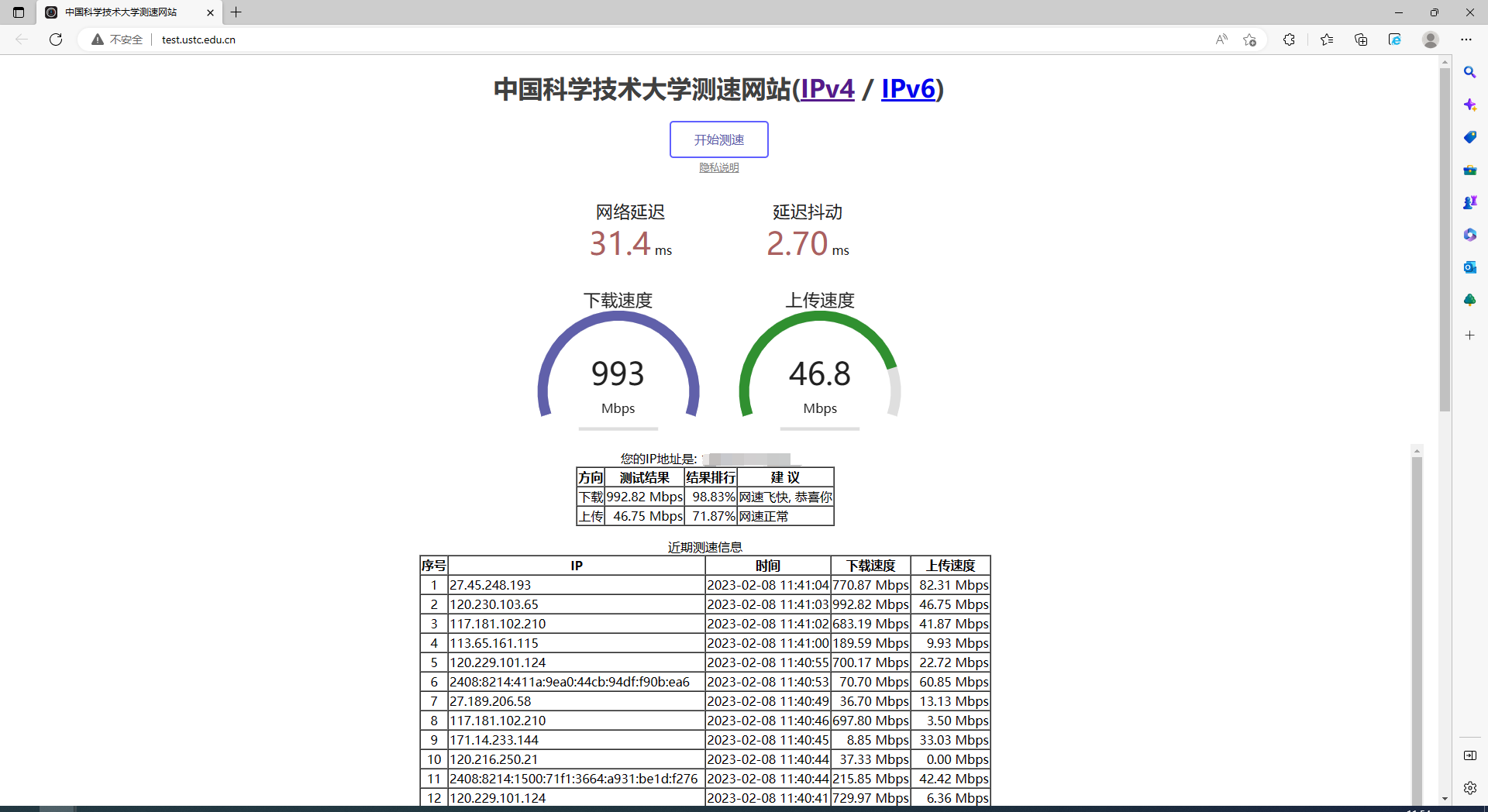Open the Microsoft 365 sidebar icon

coord(1469,235)
